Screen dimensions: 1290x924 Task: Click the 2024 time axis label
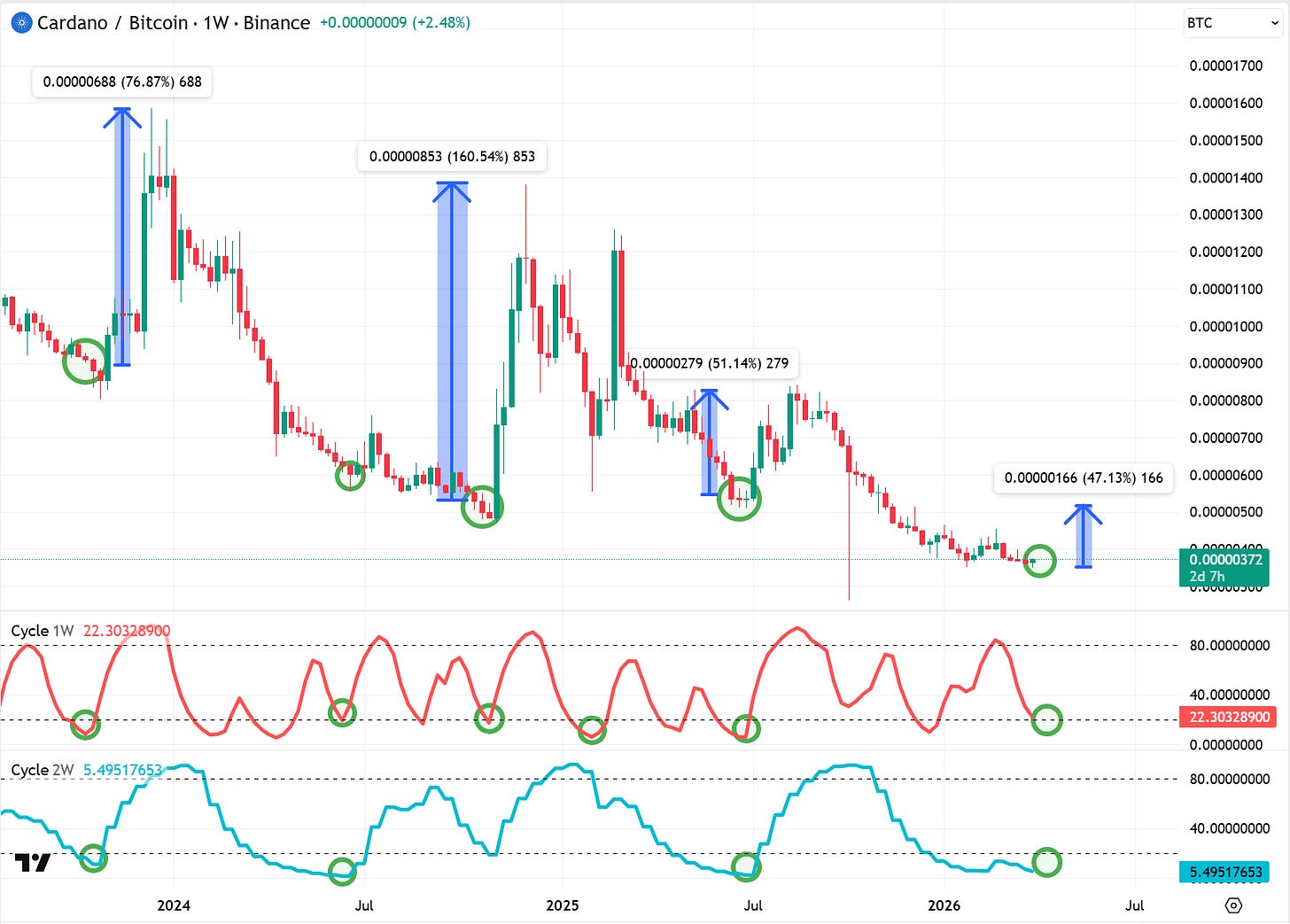tap(174, 905)
